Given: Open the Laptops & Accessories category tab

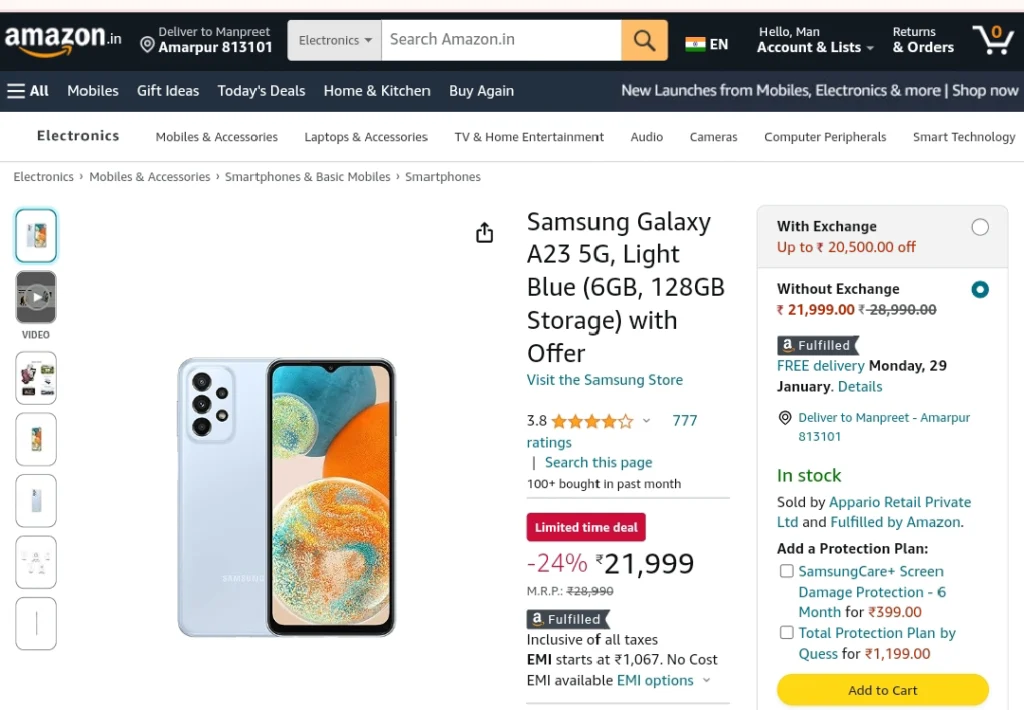Looking at the screenshot, I should pyautogui.click(x=366, y=137).
